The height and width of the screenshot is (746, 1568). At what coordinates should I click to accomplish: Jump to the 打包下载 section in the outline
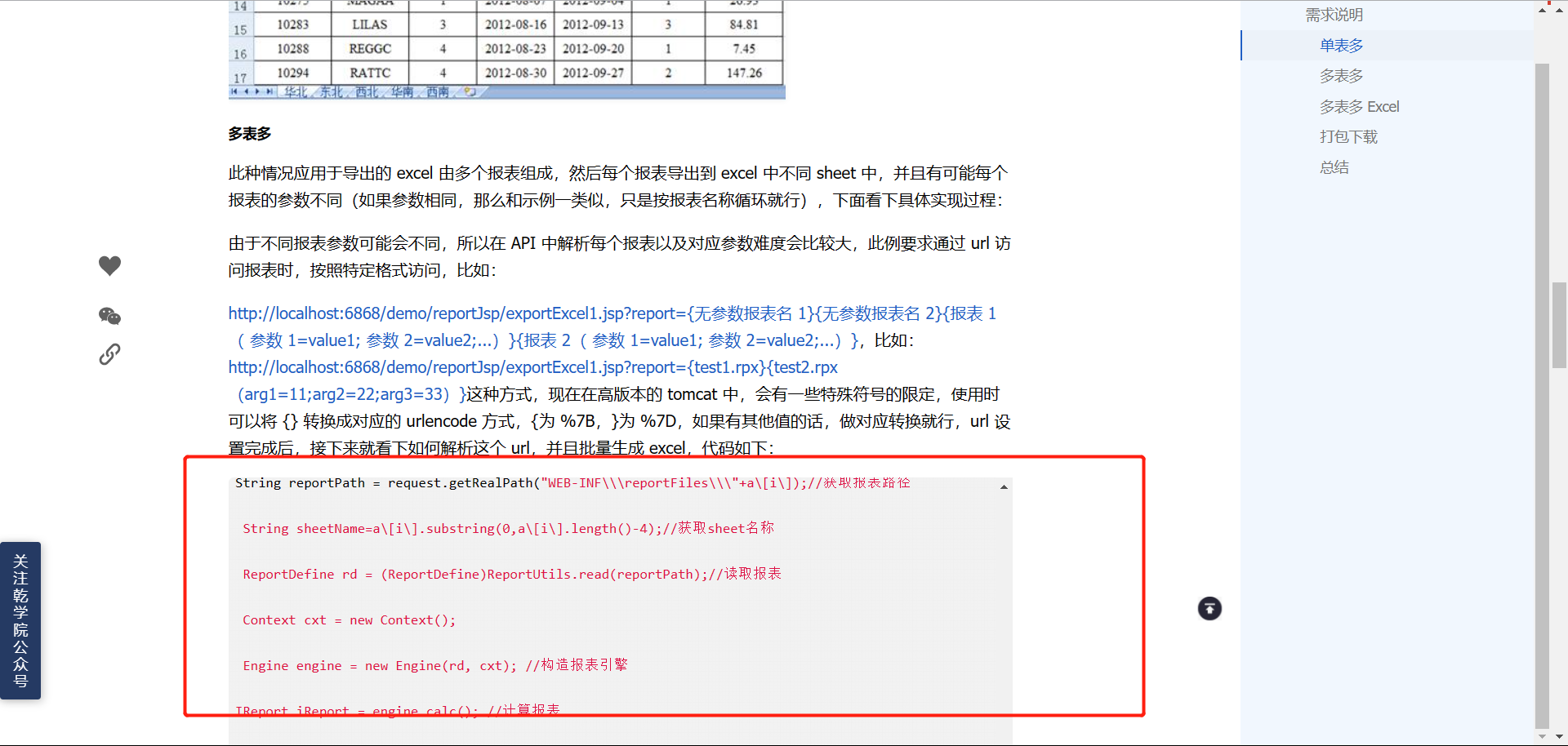coord(1348,137)
